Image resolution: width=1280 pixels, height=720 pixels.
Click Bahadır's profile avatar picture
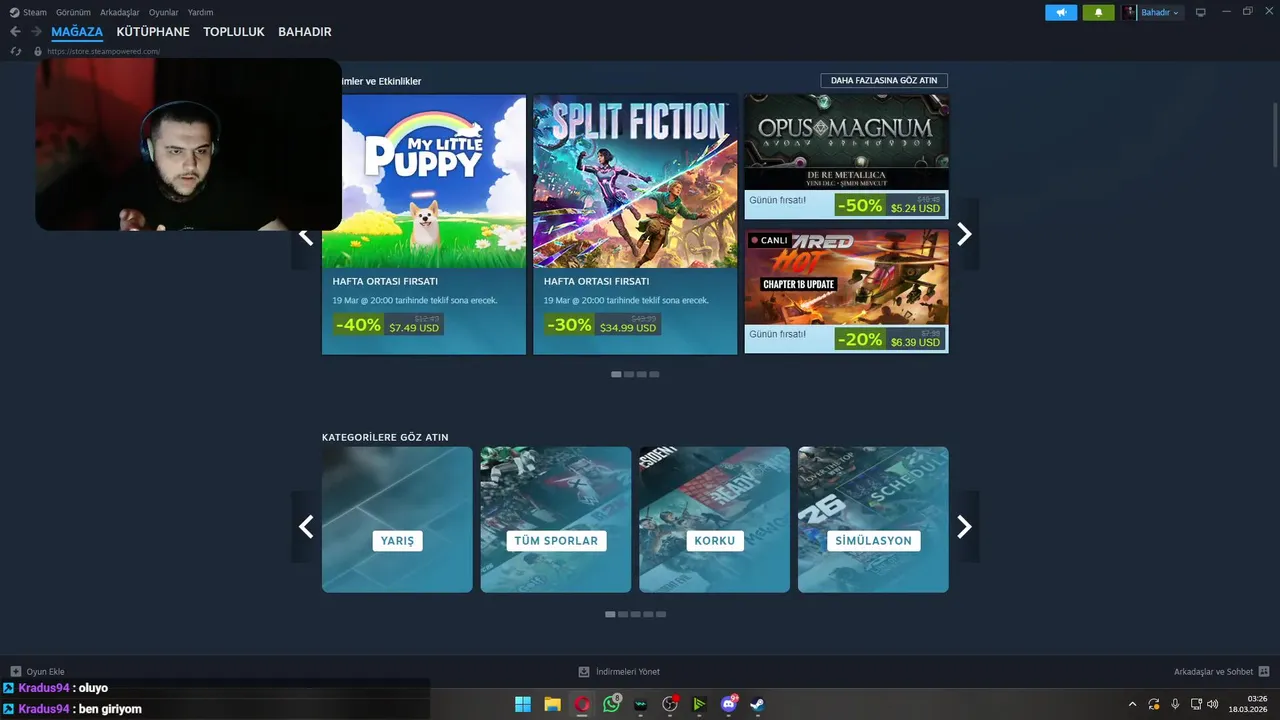1130,13
